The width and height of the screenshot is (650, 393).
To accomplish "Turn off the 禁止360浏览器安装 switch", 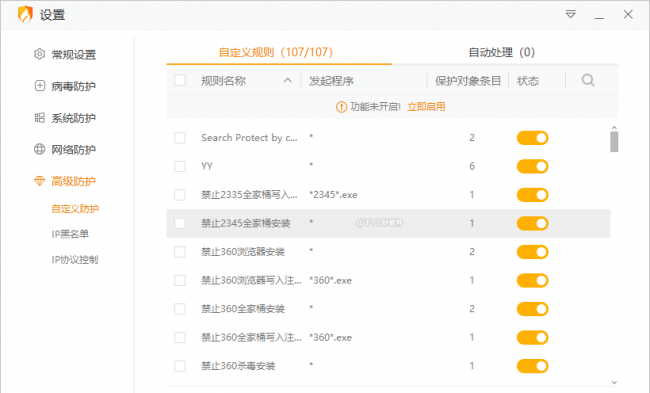I will point(533,252).
